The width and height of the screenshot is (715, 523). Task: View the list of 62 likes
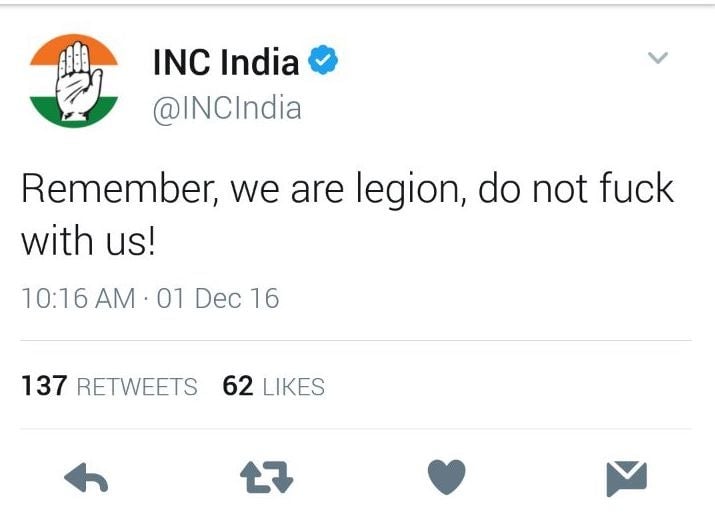(274, 386)
